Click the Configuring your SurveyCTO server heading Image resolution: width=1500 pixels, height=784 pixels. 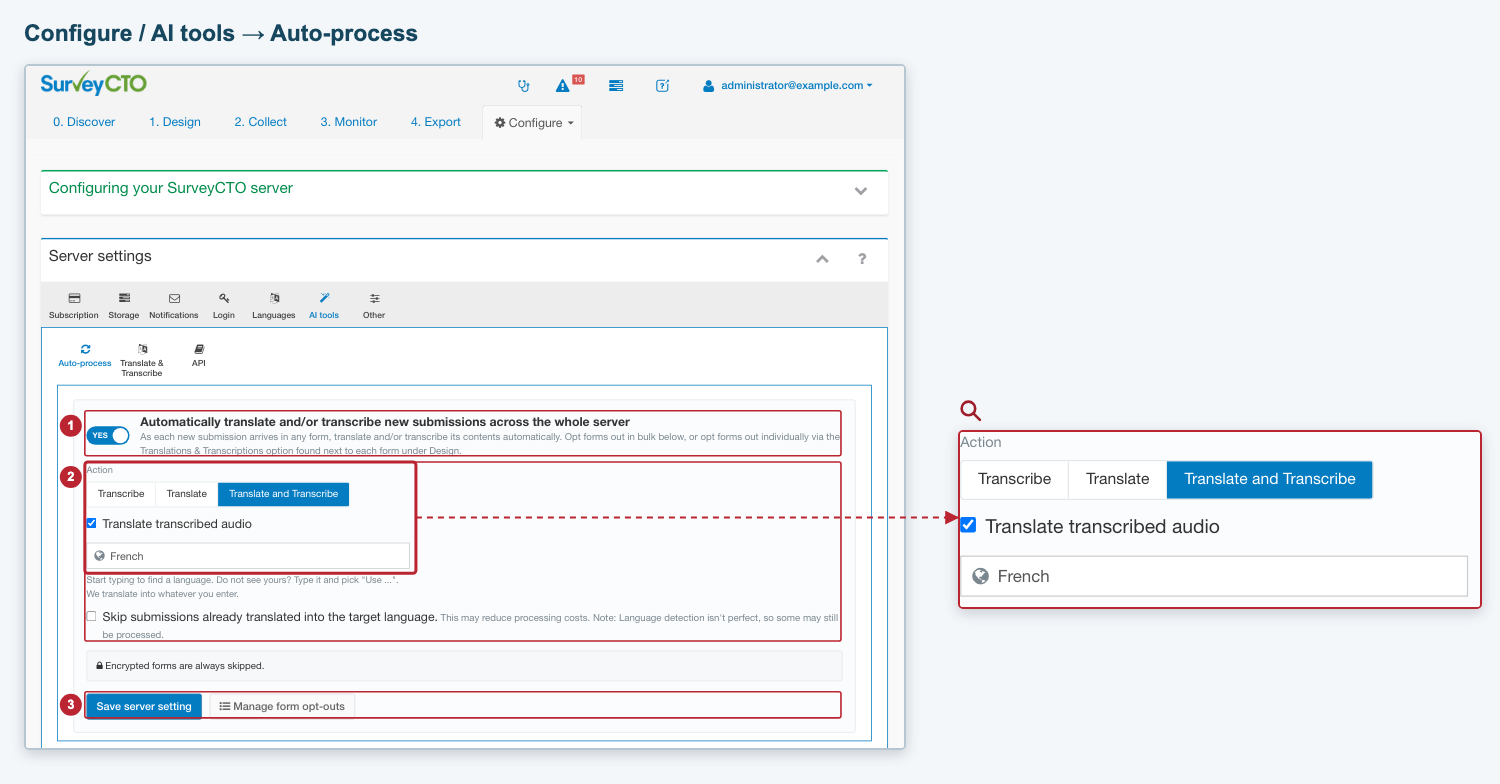[x=171, y=188]
